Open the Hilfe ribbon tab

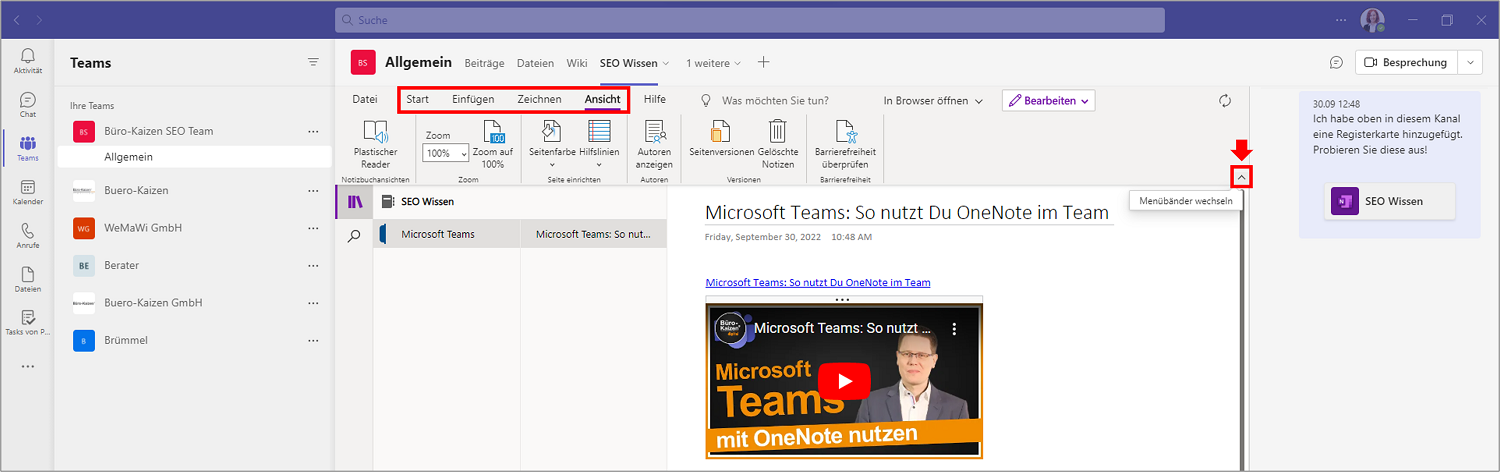pos(655,99)
